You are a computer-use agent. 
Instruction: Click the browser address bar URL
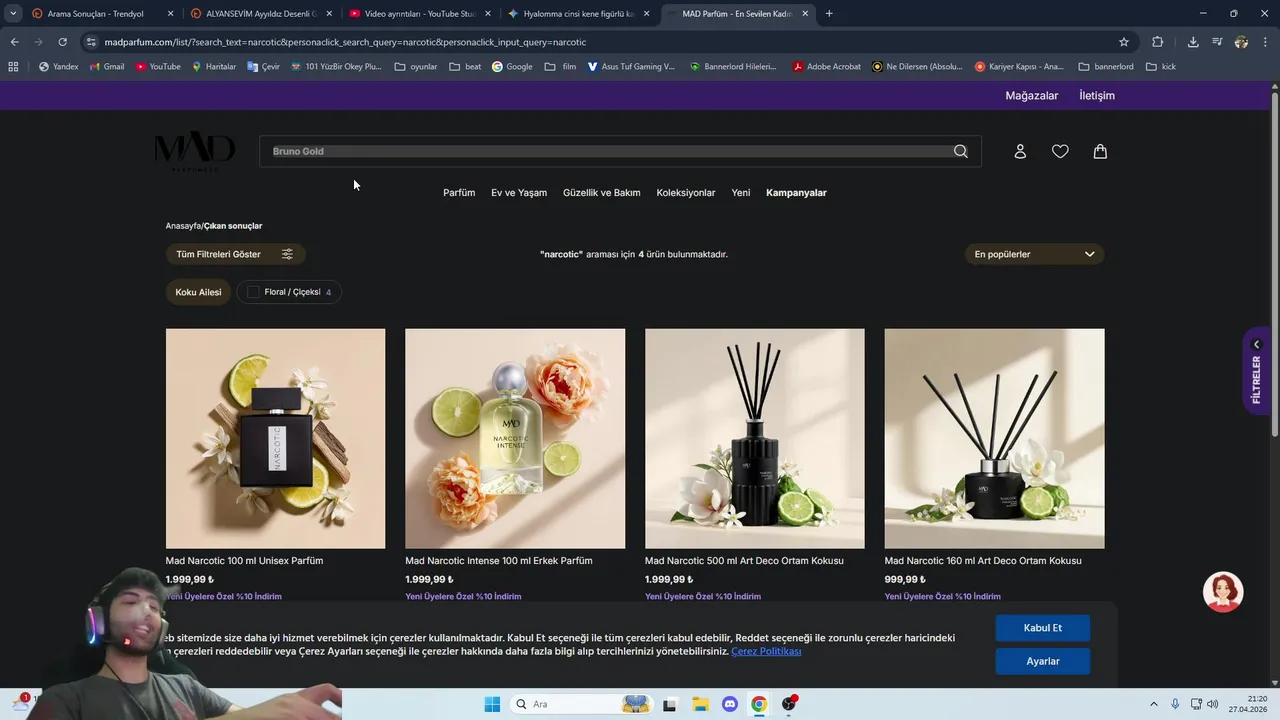[x=345, y=42]
